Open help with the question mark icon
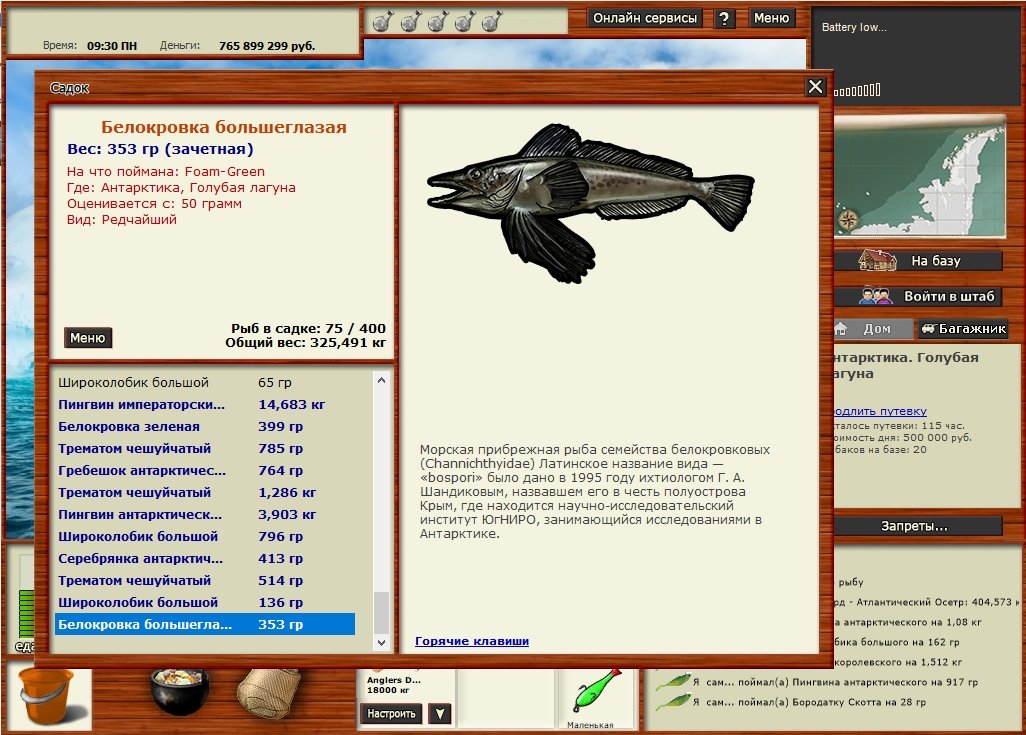The image size is (1026, 735). click(726, 19)
